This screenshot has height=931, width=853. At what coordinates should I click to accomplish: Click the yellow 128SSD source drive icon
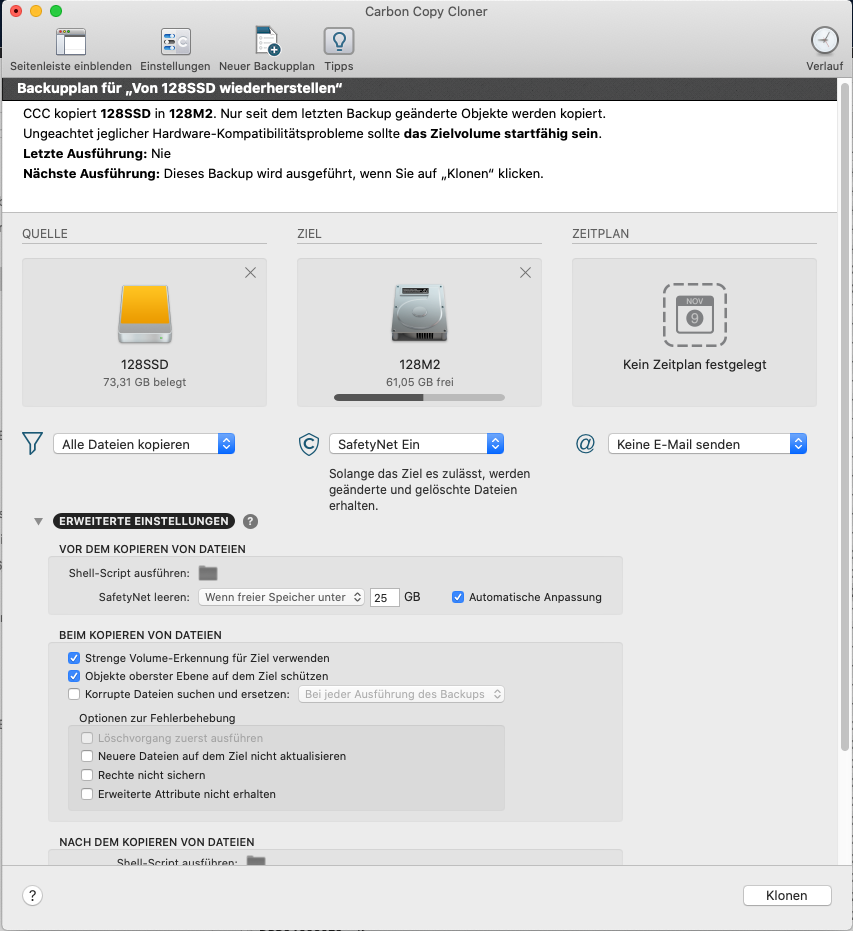145,315
